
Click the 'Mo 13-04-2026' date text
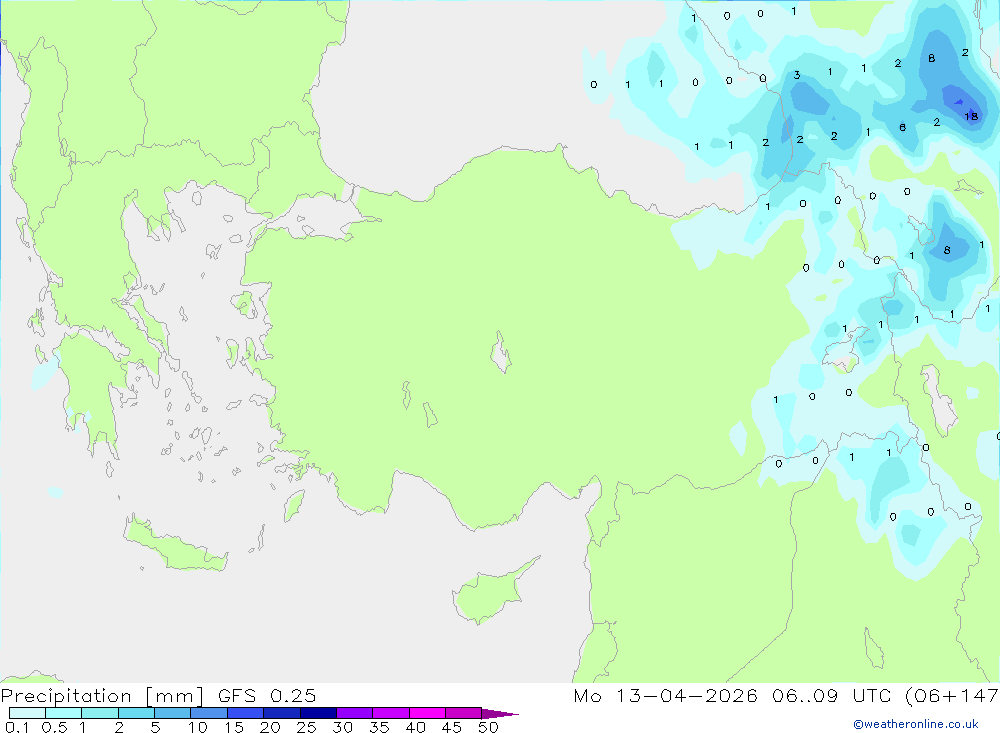point(666,695)
